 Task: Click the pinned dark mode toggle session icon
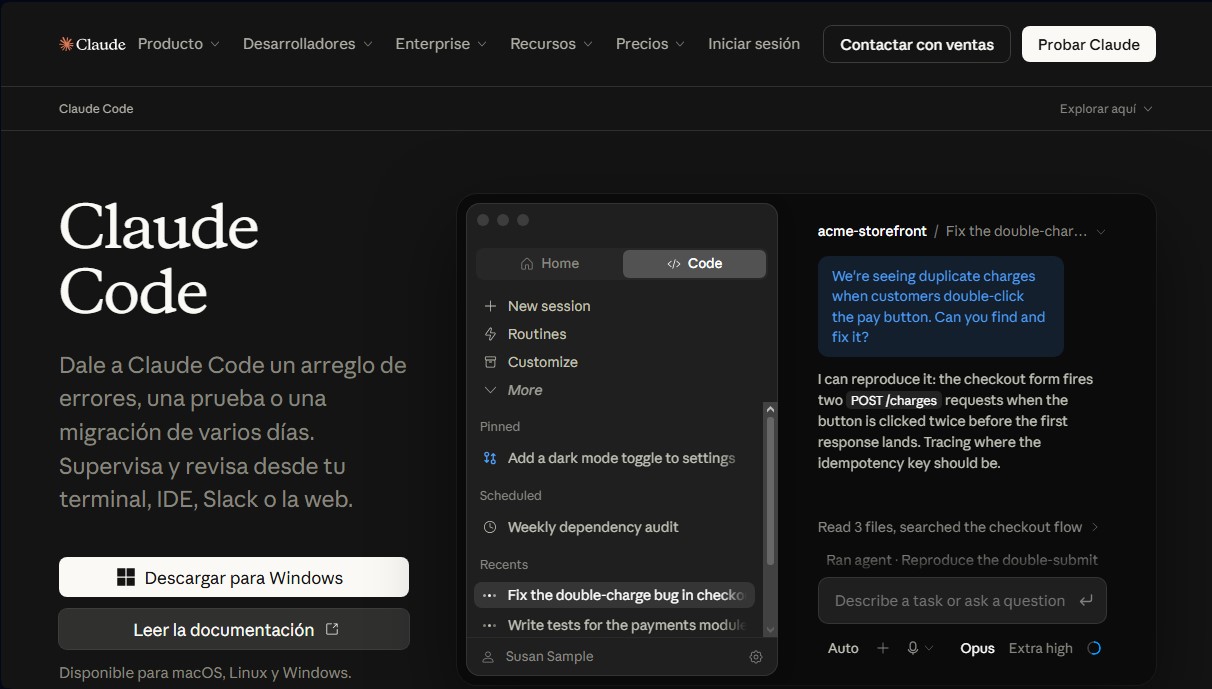(490, 458)
